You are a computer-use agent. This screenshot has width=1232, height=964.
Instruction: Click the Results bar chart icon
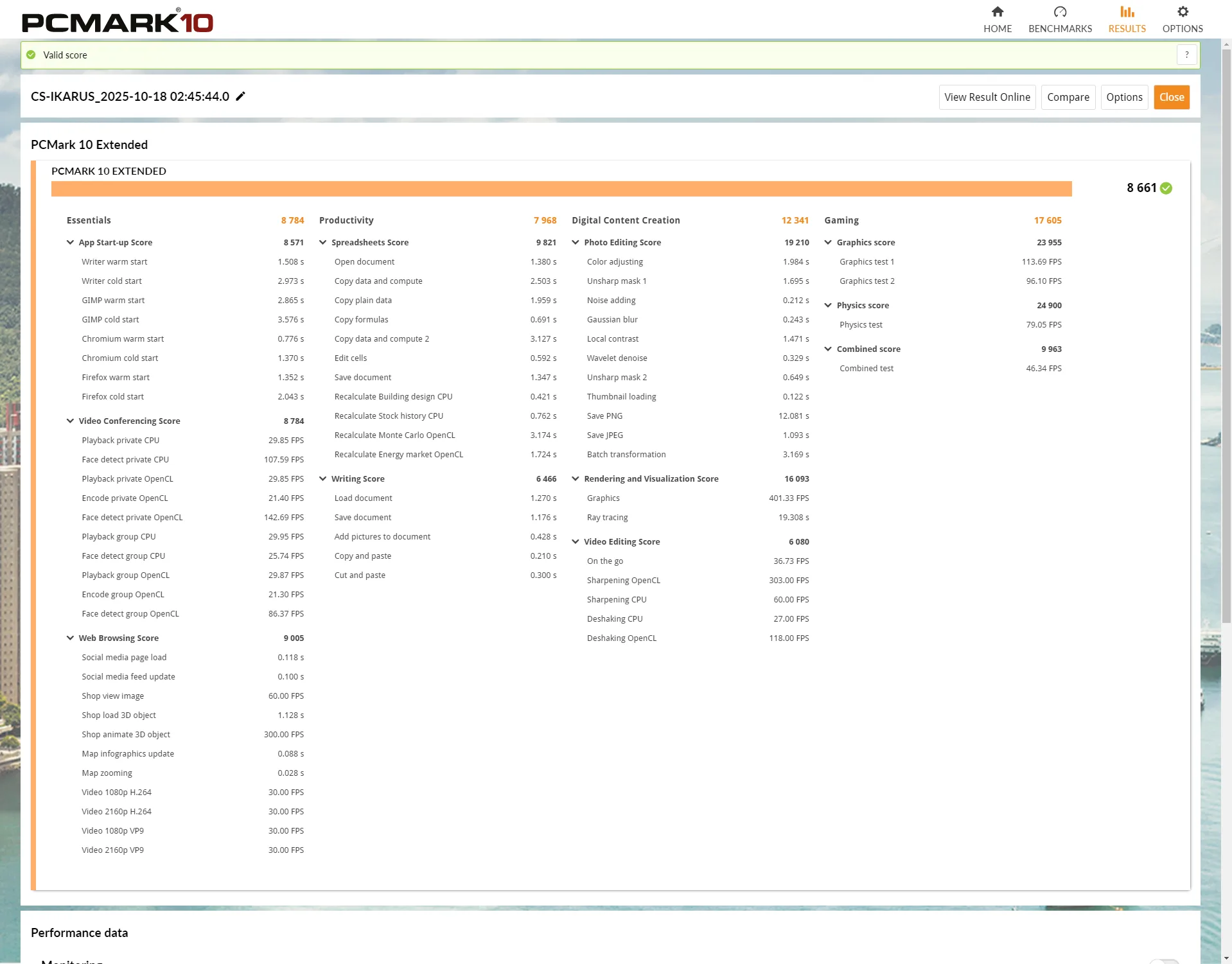pyautogui.click(x=1127, y=12)
